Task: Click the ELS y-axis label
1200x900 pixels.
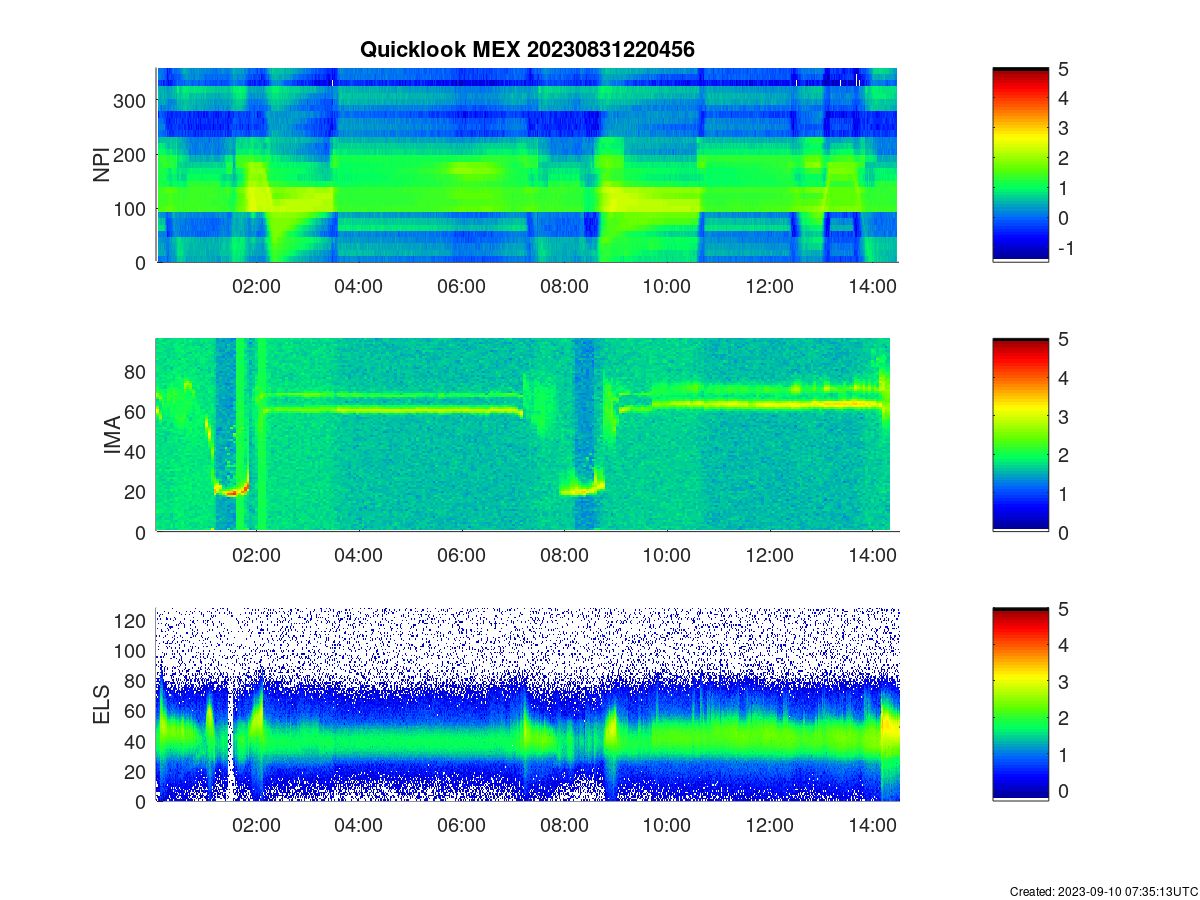Action: pyautogui.click(x=101, y=705)
